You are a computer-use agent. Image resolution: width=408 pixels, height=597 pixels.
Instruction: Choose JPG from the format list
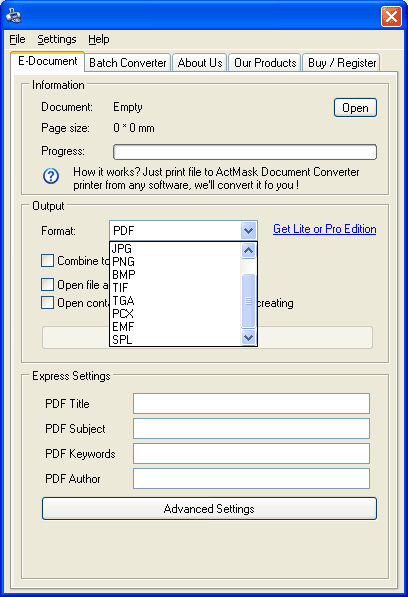pyautogui.click(x=175, y=249)
